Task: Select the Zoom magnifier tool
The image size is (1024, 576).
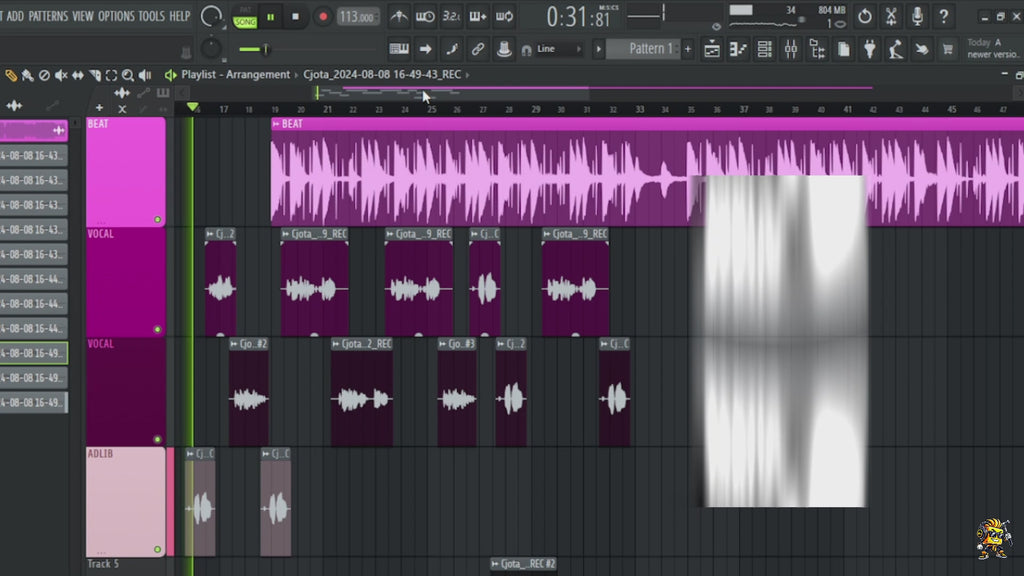Action: coord(128,75)
